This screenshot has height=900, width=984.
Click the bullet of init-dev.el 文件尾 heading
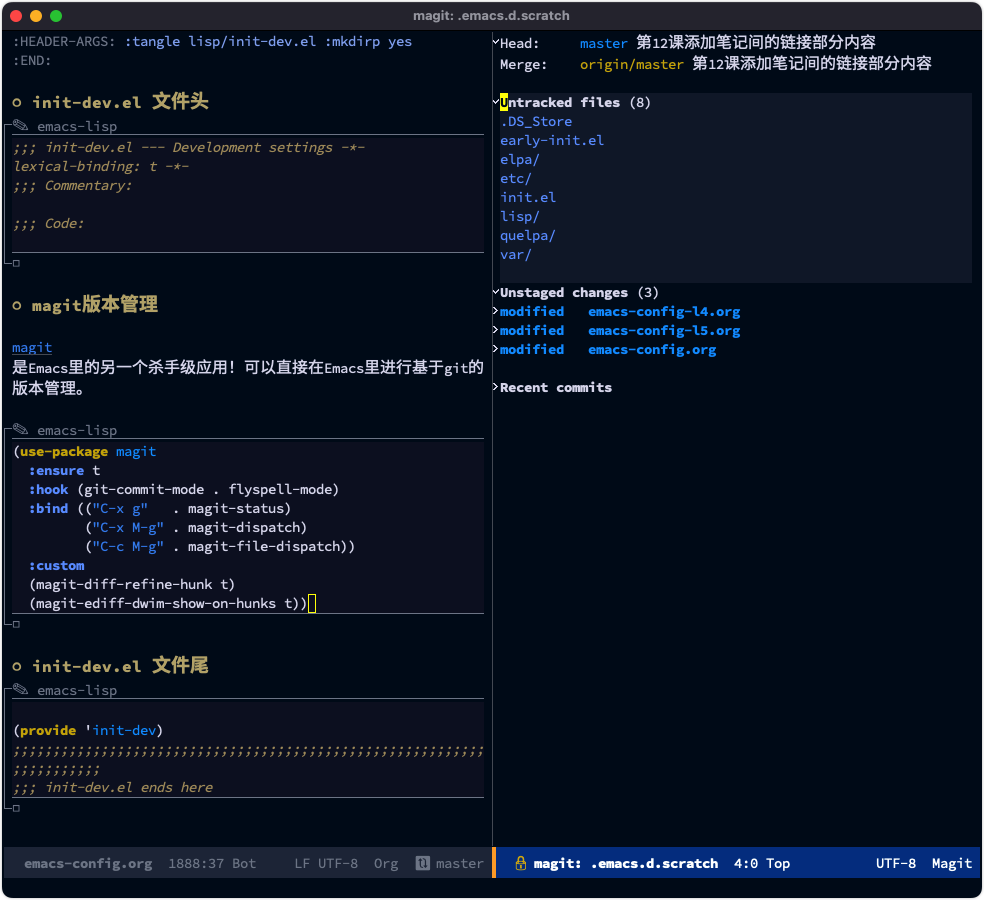[x=17, y=667]
